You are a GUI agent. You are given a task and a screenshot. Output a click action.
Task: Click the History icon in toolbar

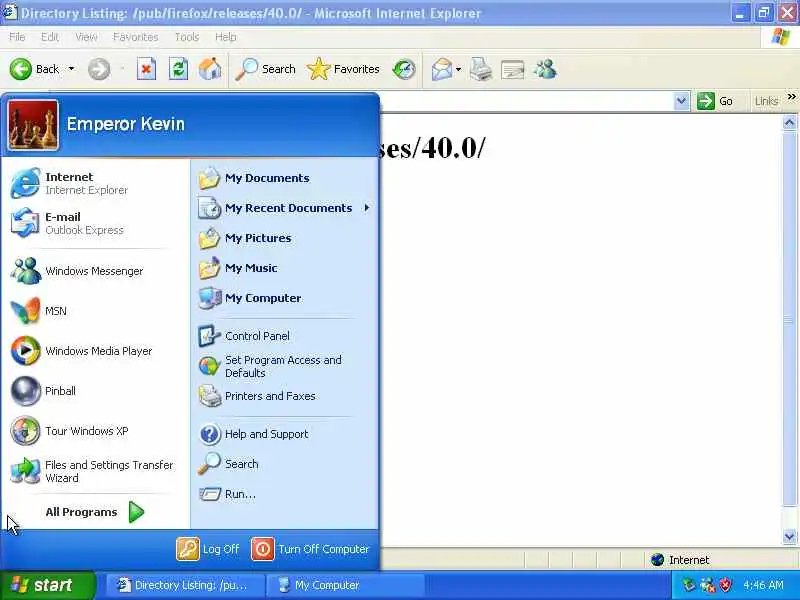[404, 69]
